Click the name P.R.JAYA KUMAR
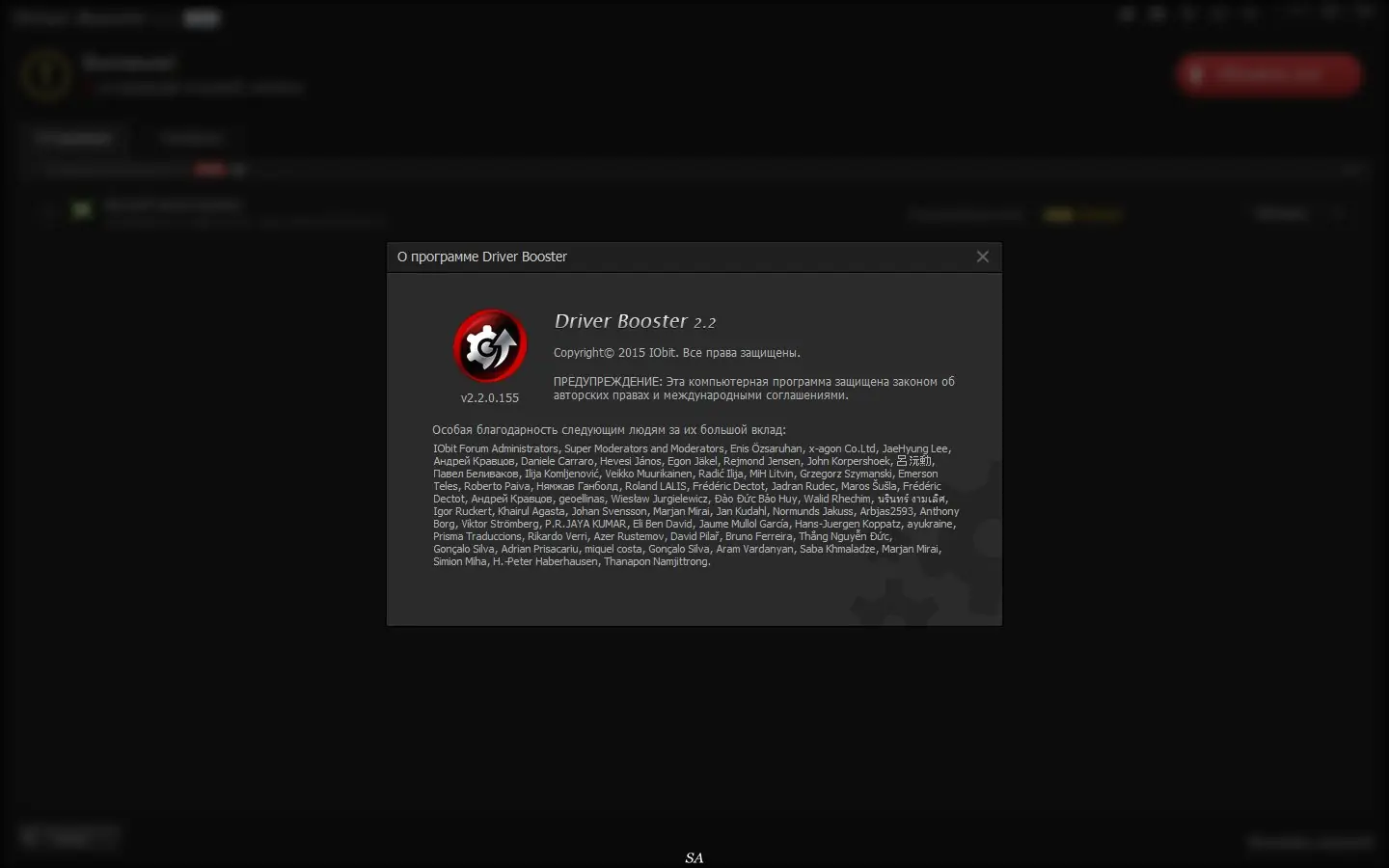This screenshot has width=1389, height=868. [x=586, y=524]
